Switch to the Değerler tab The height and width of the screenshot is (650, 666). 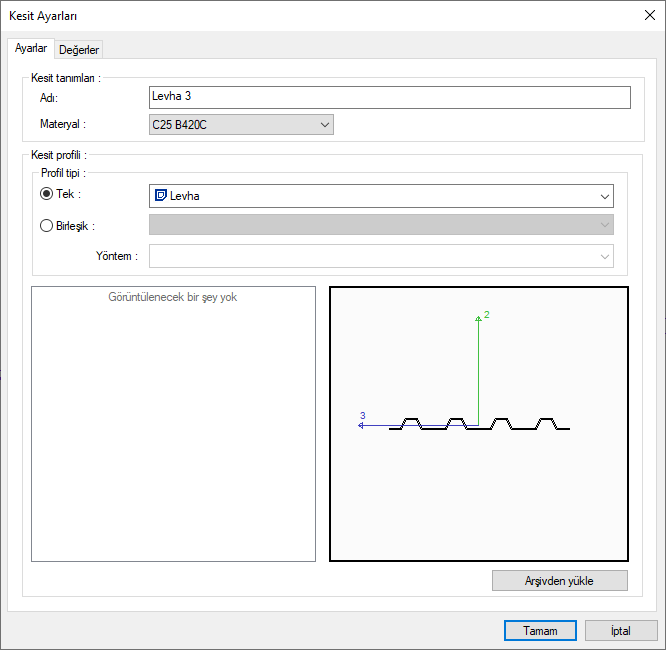(x=79, y=50)
